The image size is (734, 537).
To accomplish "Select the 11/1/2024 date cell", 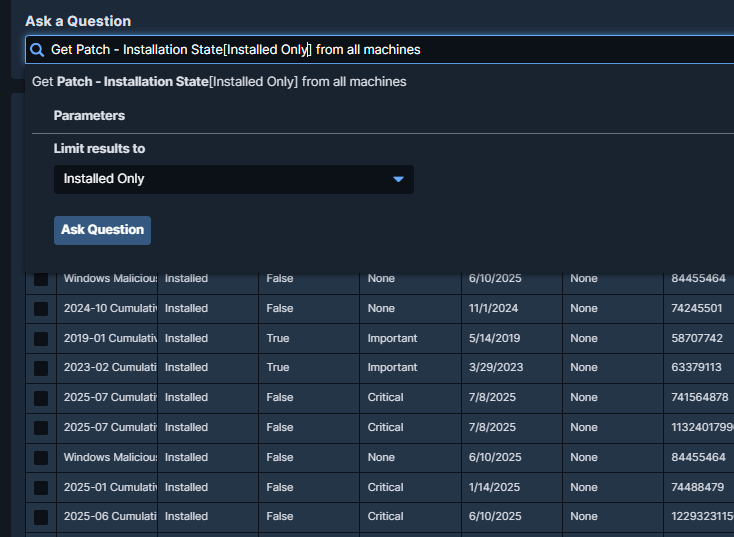I will (x=490, y=308).
